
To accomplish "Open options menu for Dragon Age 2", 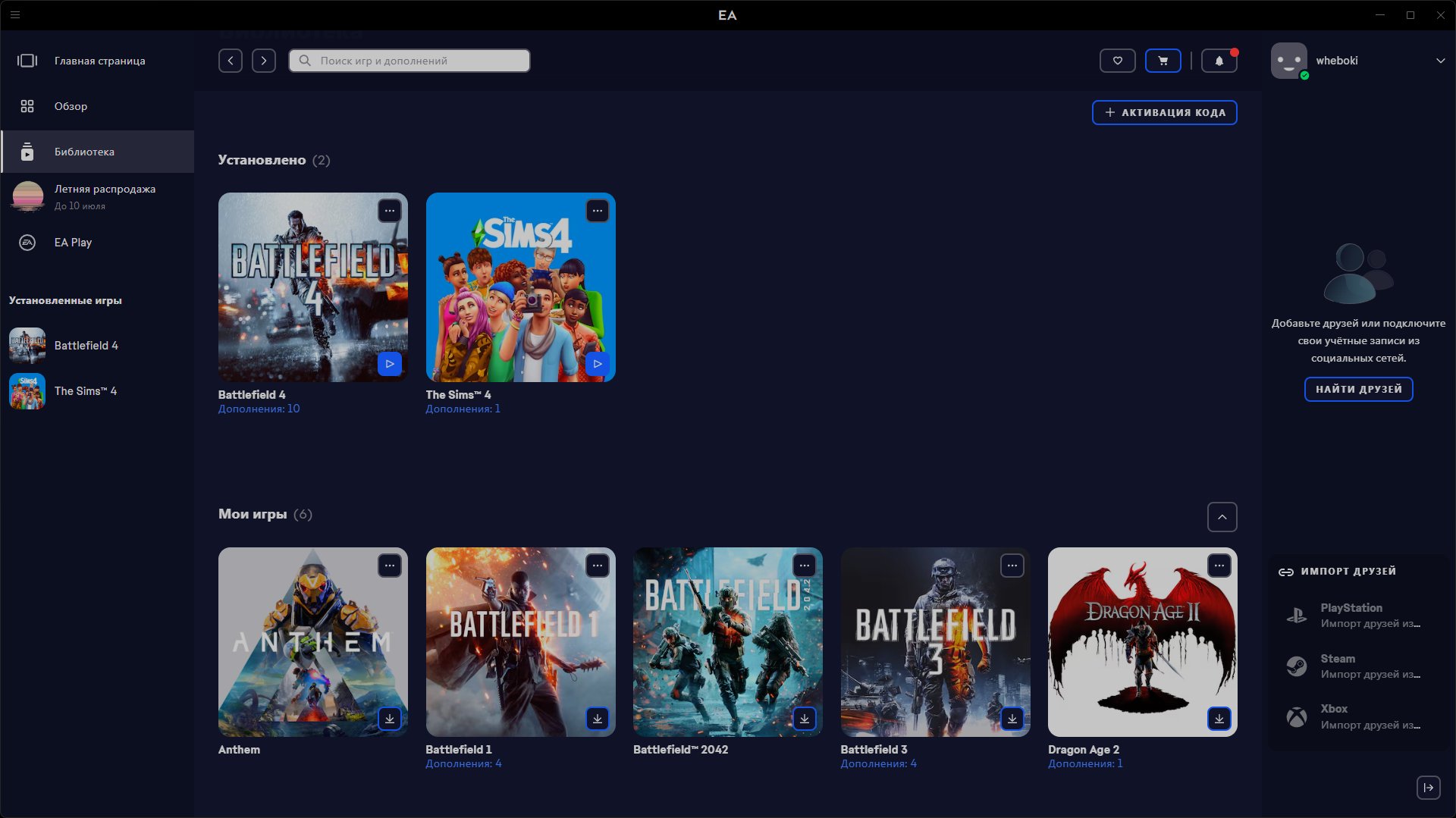I will [1219, 566].
